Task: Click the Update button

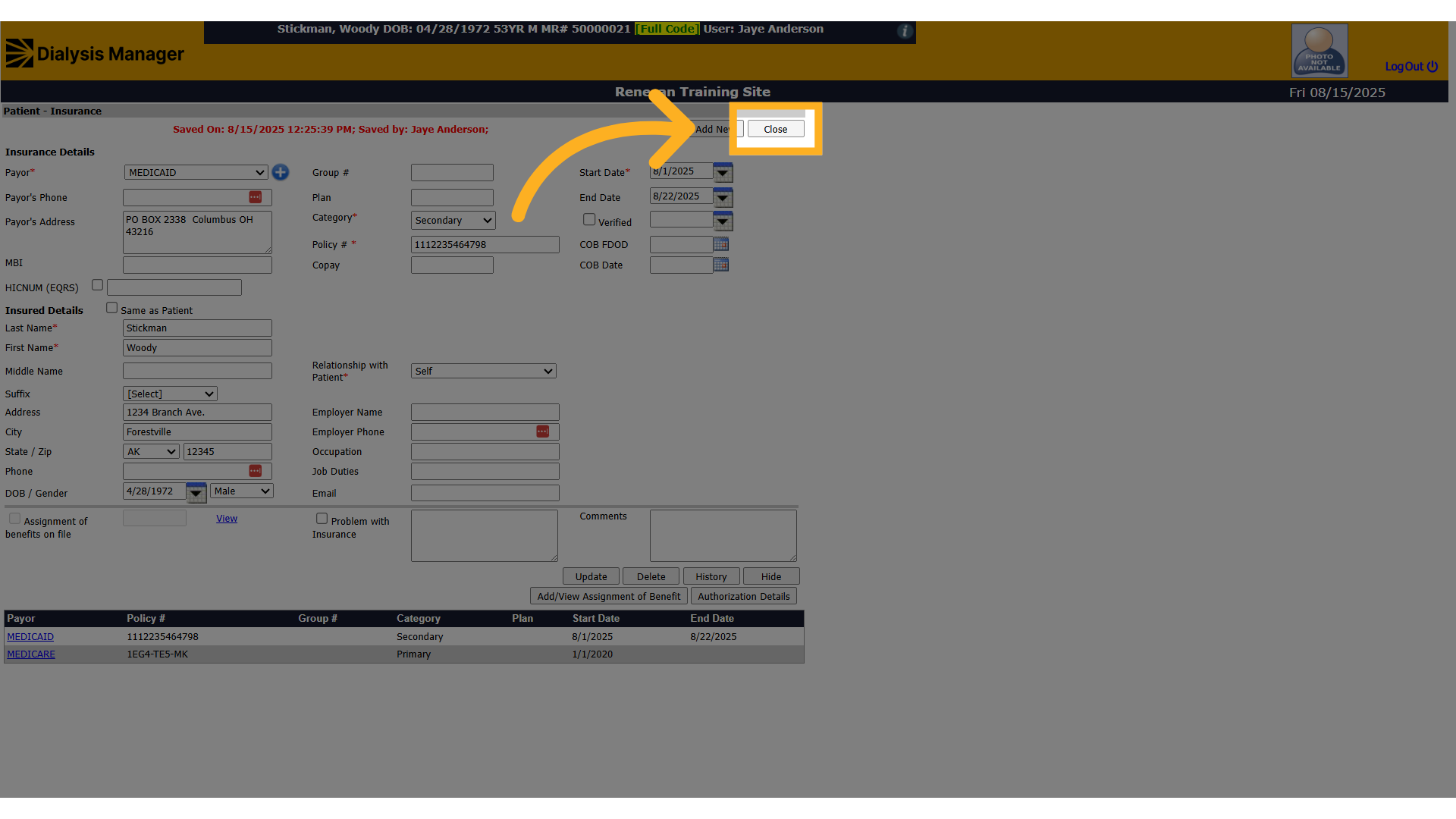Action: pyautogui.click(x=591, y=576)
